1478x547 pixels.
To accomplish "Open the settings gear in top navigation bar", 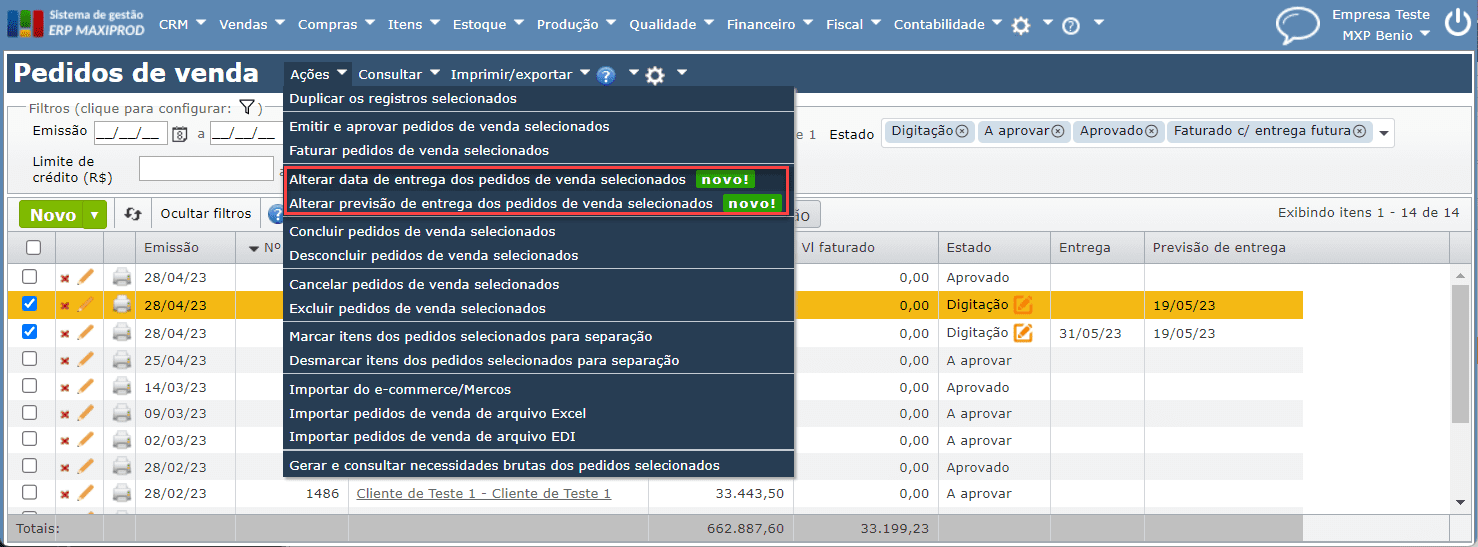I will pyautogui.click(x=1021, y=25).
